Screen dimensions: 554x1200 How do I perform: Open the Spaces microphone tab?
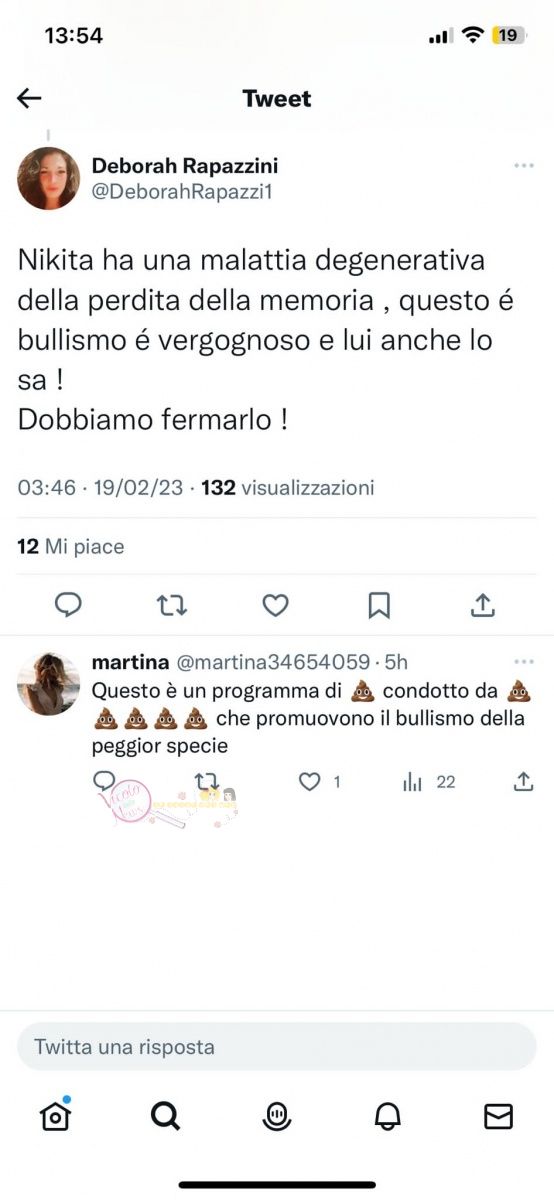point(277,1117)
